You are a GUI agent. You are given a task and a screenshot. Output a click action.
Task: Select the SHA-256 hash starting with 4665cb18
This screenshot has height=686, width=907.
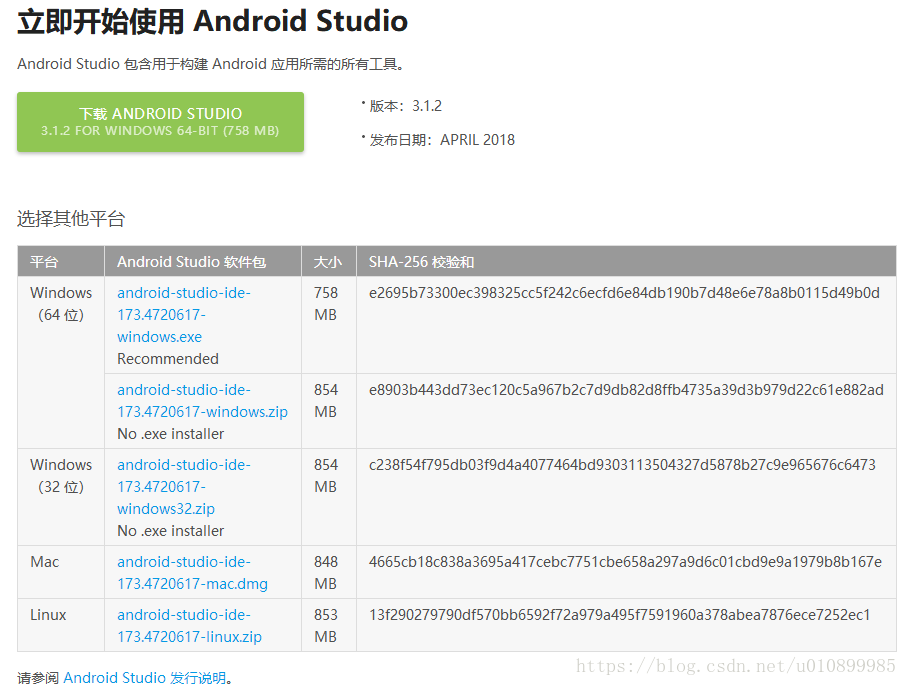point(625,562)
